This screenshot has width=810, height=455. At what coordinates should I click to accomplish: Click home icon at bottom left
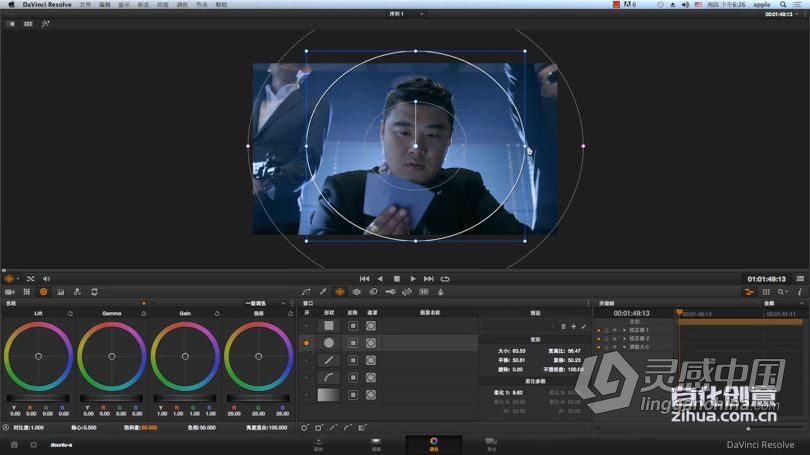tap(14, 445)
